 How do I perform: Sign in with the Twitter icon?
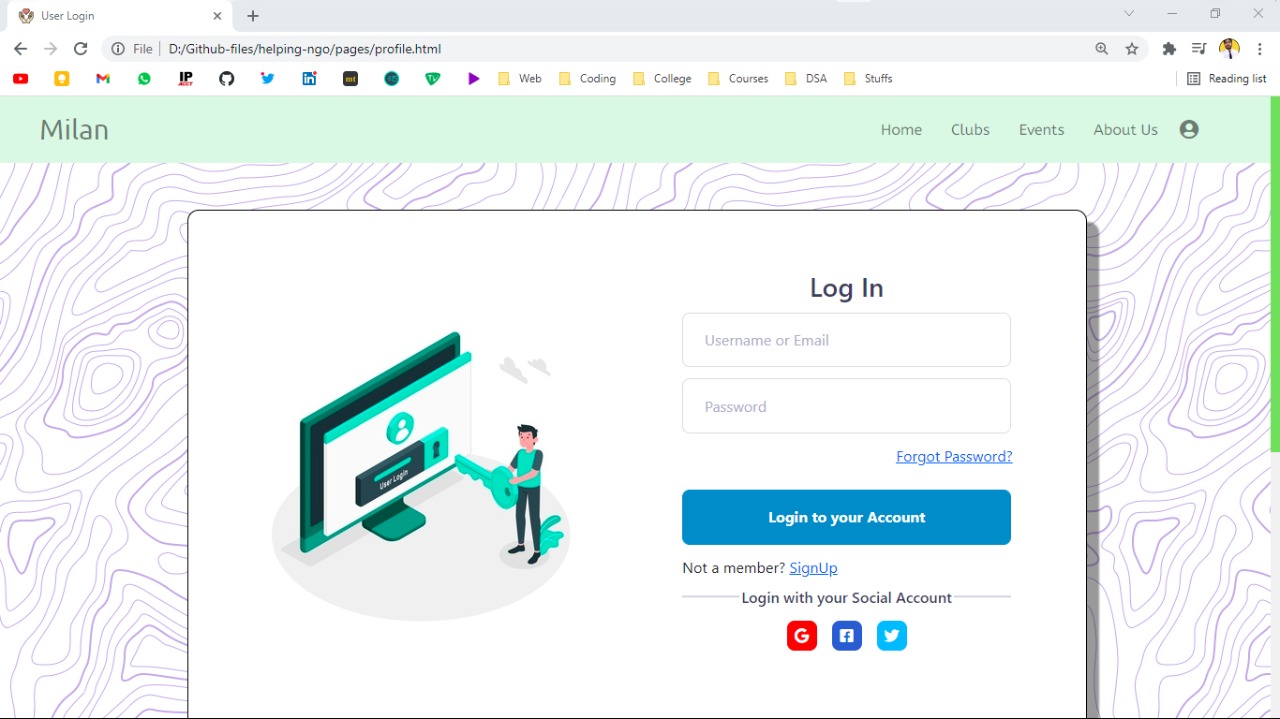point(892,636)
